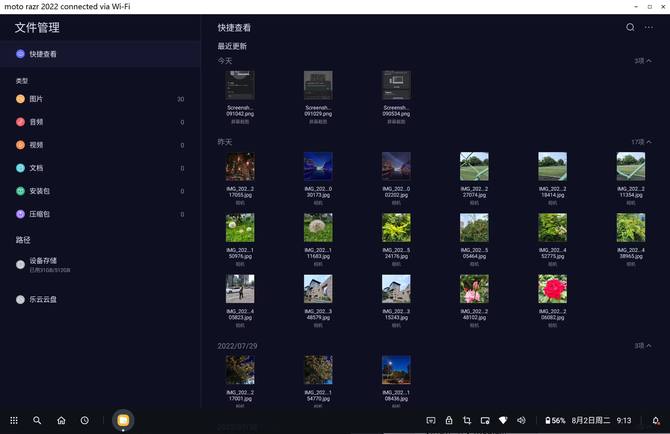Click the Wi-Fi icon in system tray
670x434 pixels.
click(503, 421)
